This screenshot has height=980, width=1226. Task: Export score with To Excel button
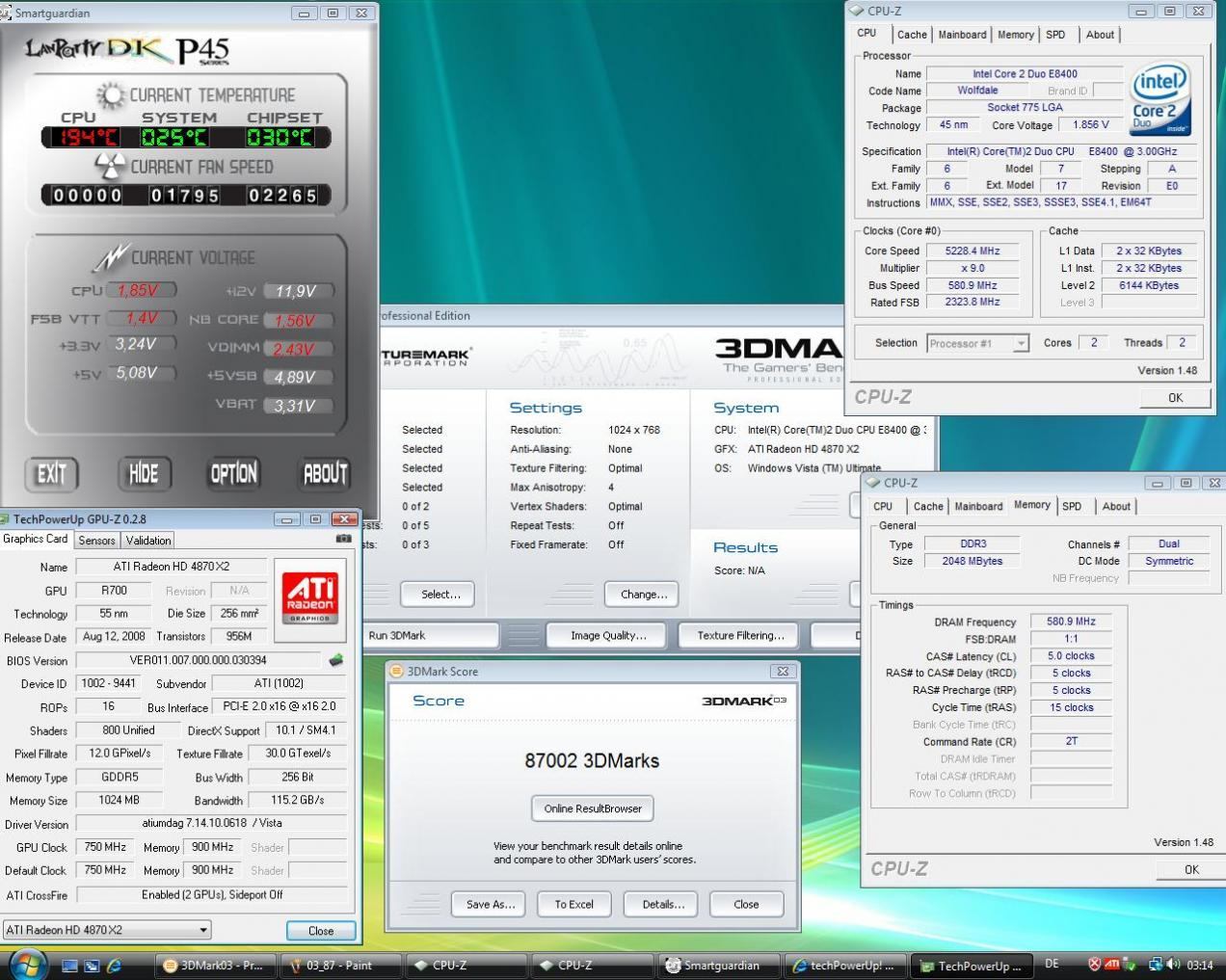coord(573,904)
